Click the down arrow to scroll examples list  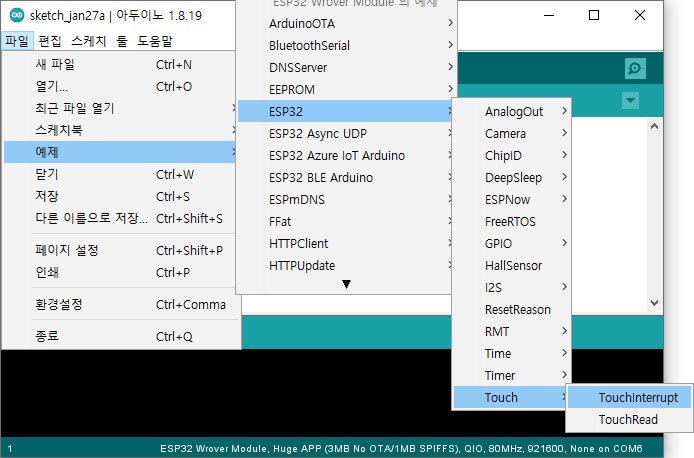point(346,284)
